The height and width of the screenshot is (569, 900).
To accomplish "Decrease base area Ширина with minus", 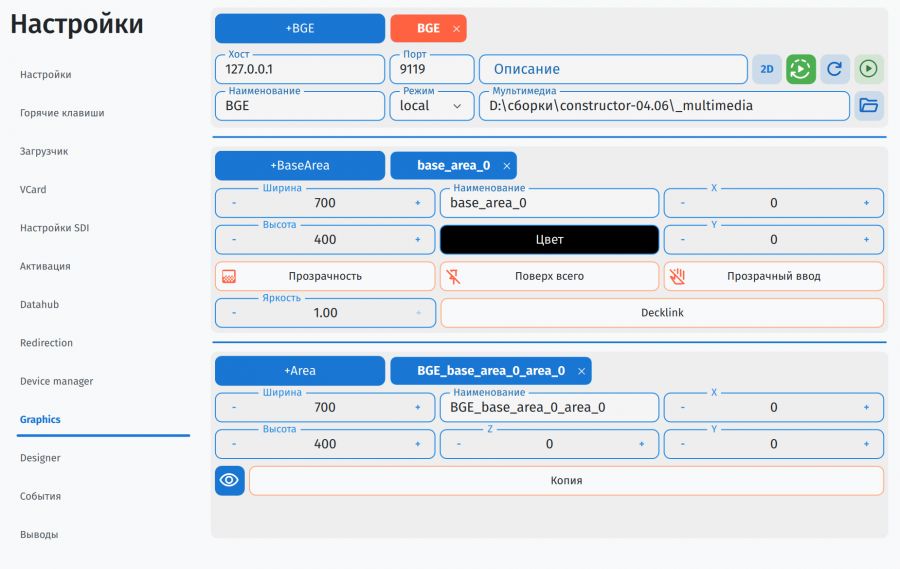I will pos(234,203).
